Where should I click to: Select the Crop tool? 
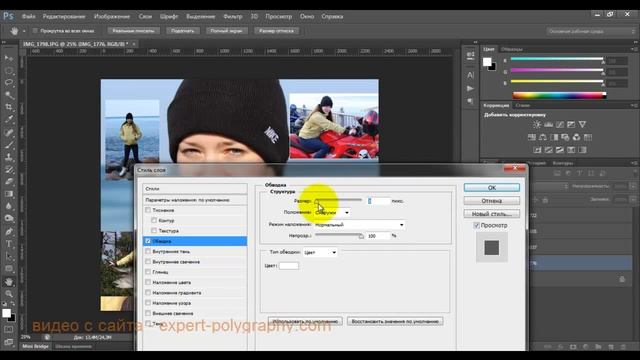click(x=9, y=107)
